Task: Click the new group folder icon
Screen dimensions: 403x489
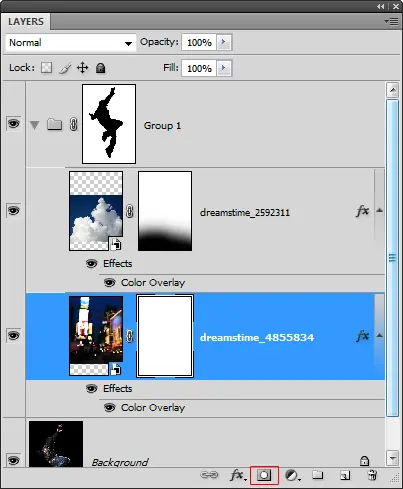Action: pos(318,475)
